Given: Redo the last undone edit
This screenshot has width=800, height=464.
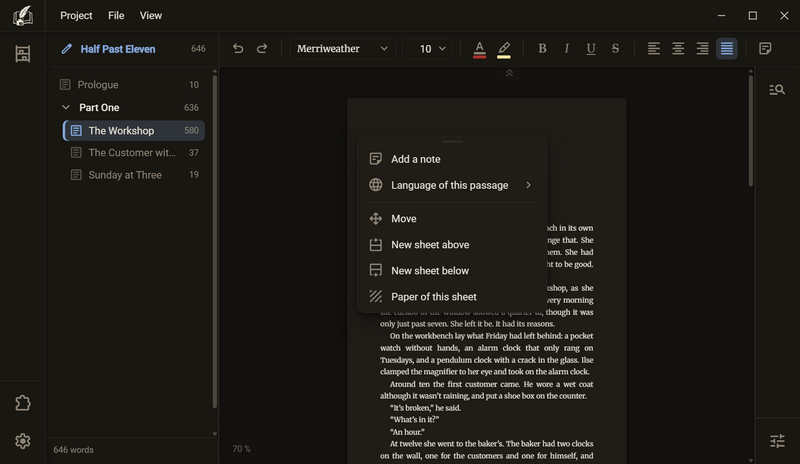Looking at the screenshot, I should (262, 48).
